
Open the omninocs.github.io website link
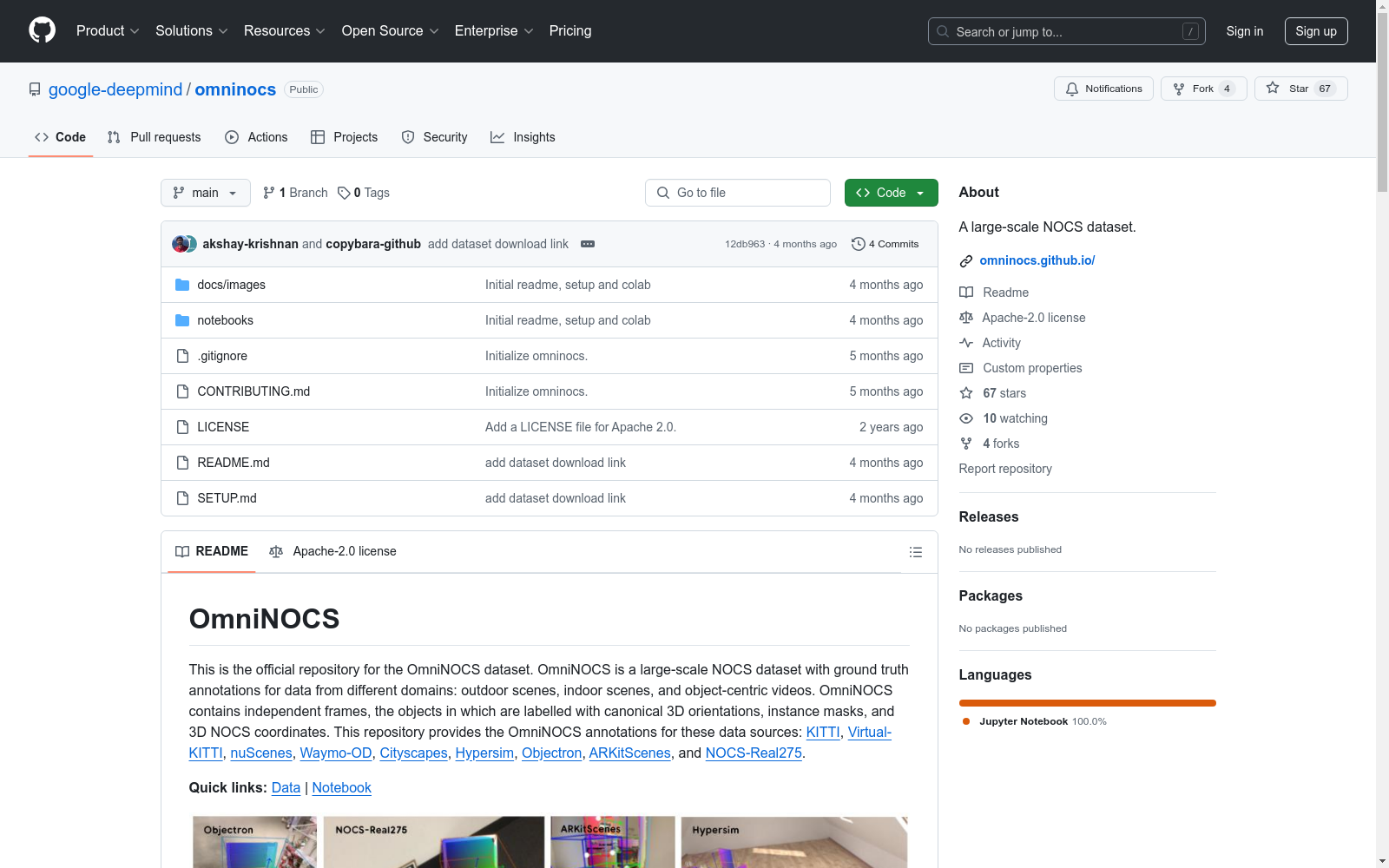click(x=1037, y=260)
